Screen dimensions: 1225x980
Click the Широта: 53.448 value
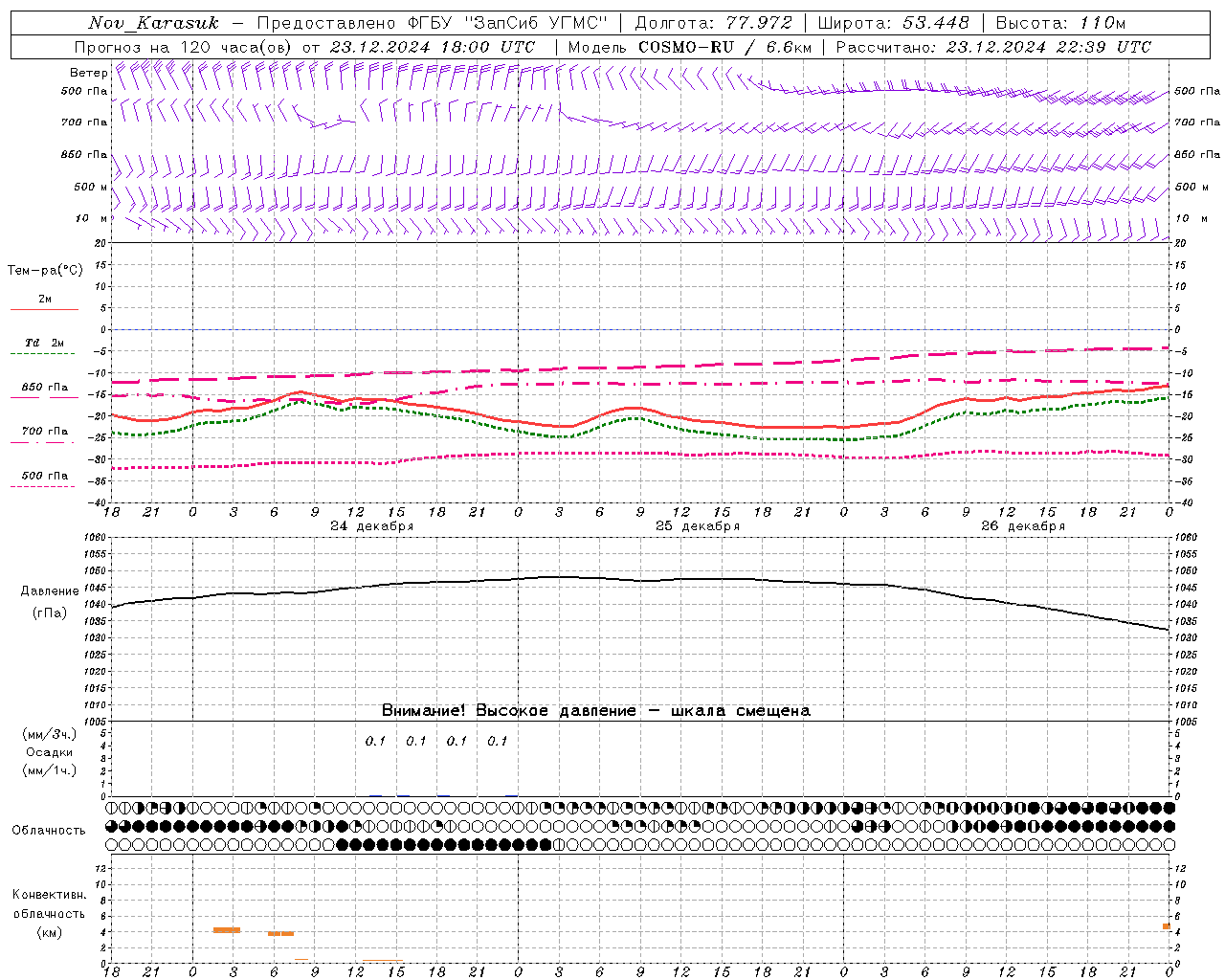coord(893,23)
